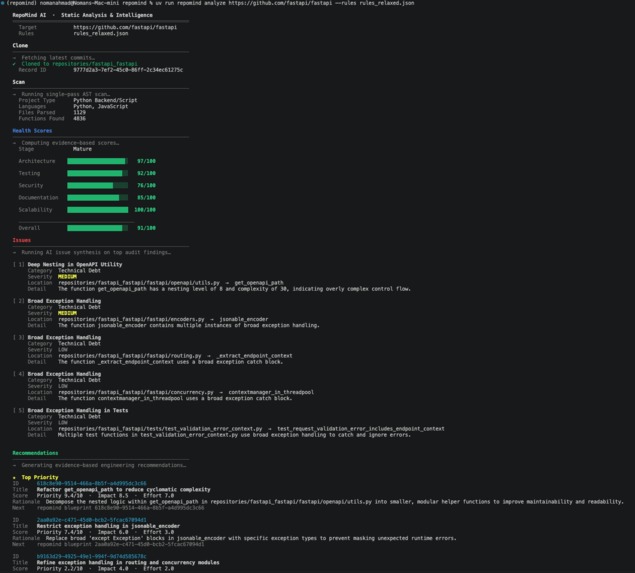Viewport: 635px width, 573px height.
Task: Click the Architecture score progress bar
Action: (98, 161)
